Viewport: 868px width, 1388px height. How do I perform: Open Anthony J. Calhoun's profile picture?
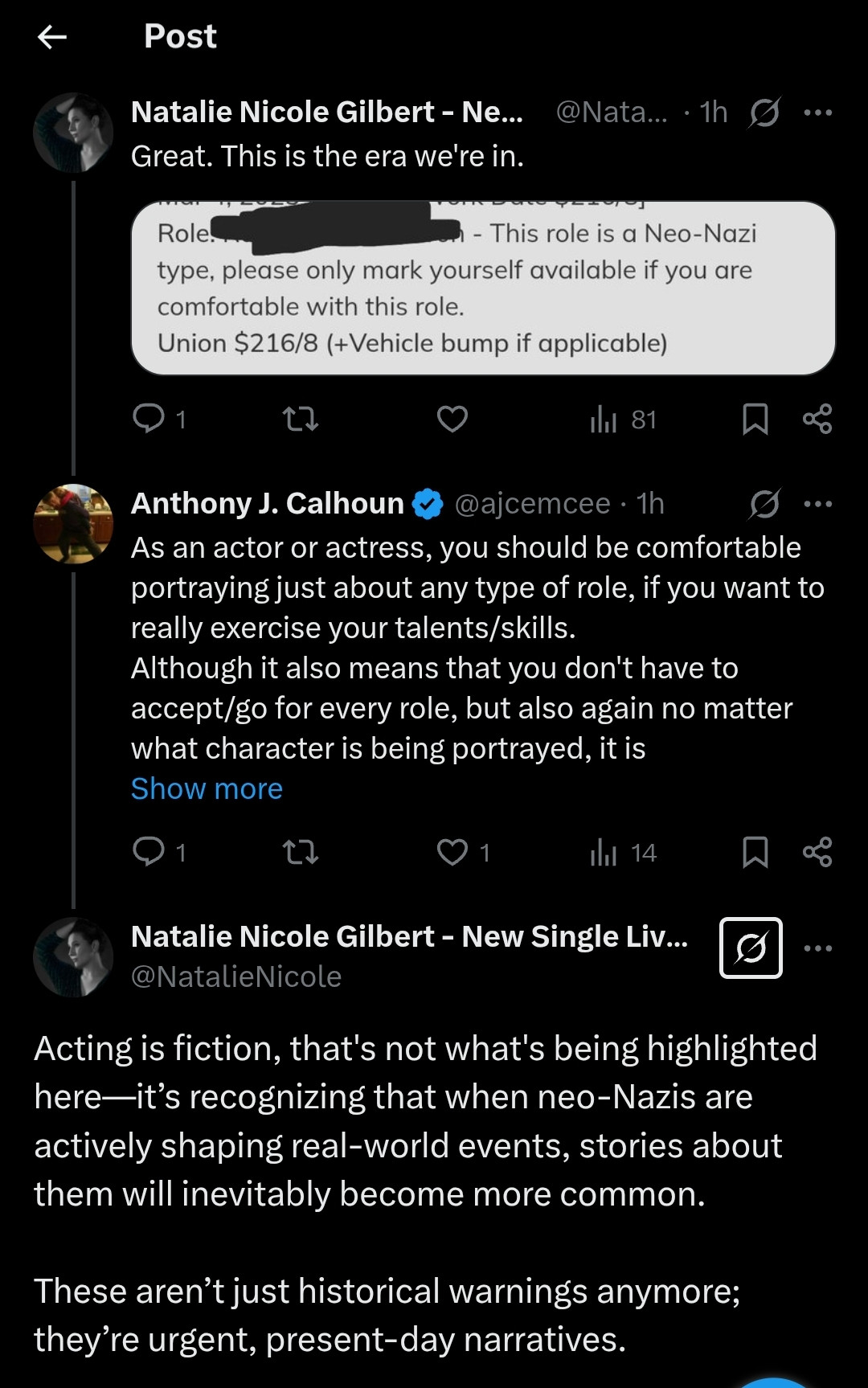coord(73,524)
